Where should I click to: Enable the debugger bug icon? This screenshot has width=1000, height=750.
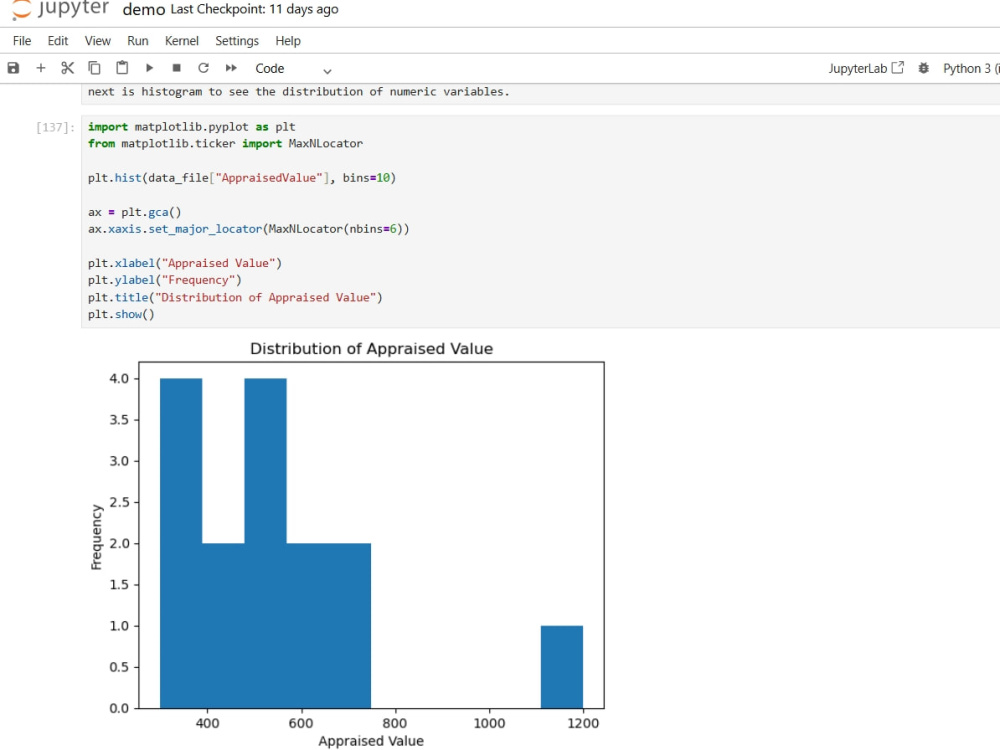tap(923, 68)
